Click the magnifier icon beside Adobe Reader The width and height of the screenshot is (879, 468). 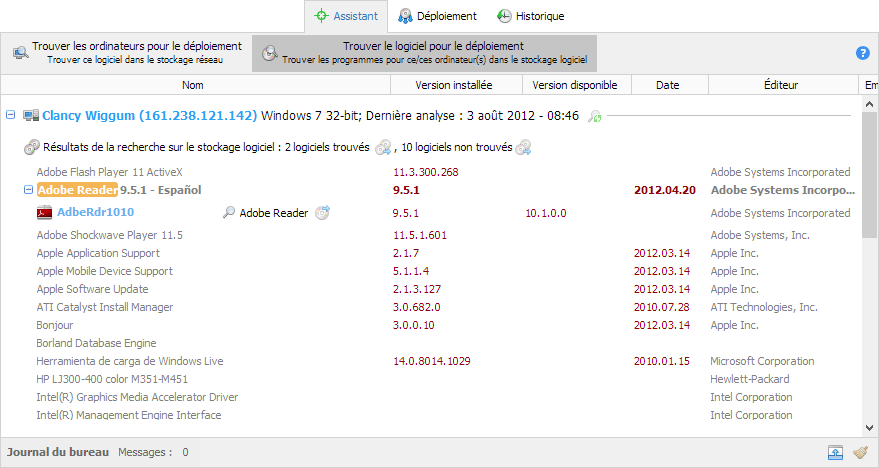click(229, 213)
